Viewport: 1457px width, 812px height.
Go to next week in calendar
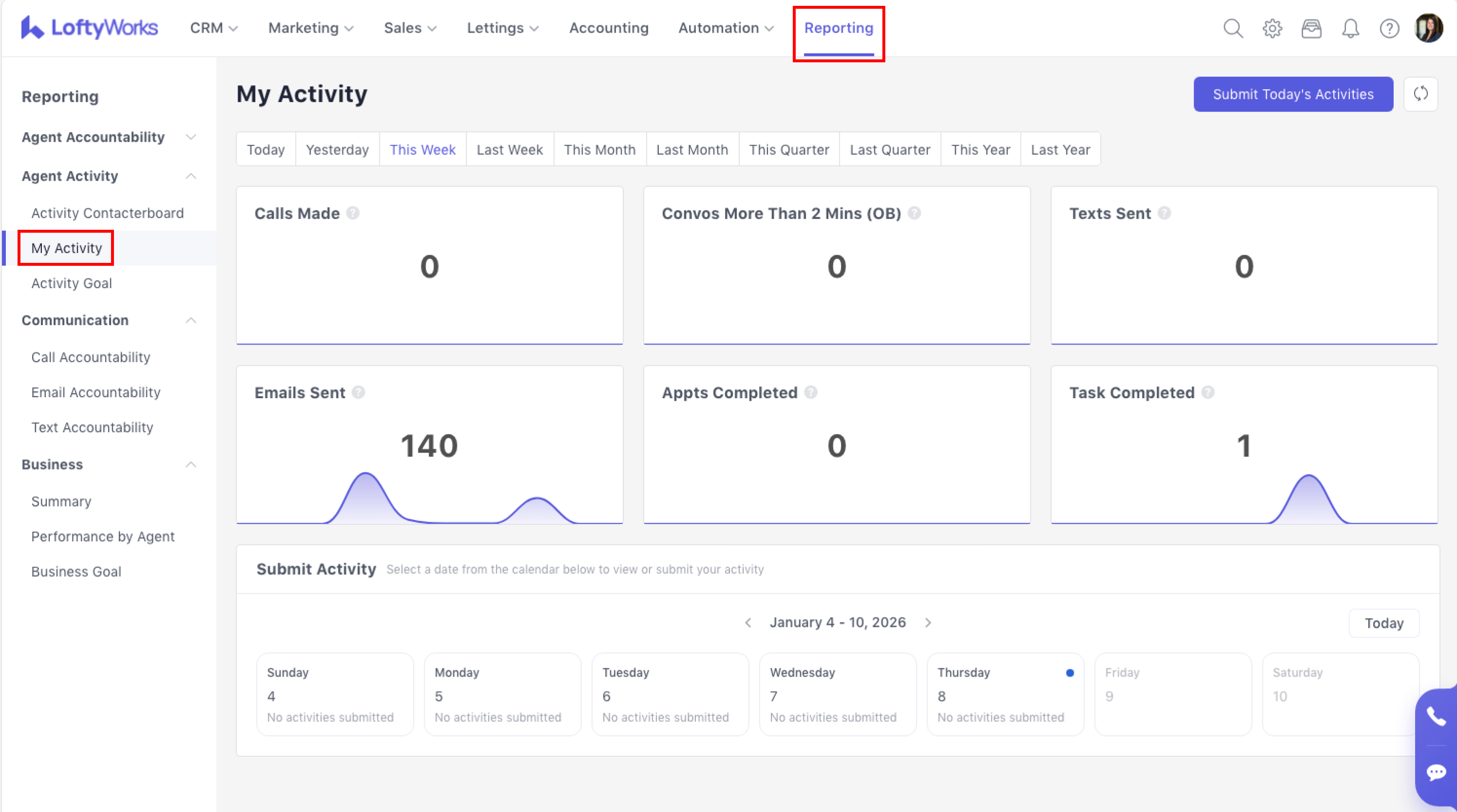[928, 623]
